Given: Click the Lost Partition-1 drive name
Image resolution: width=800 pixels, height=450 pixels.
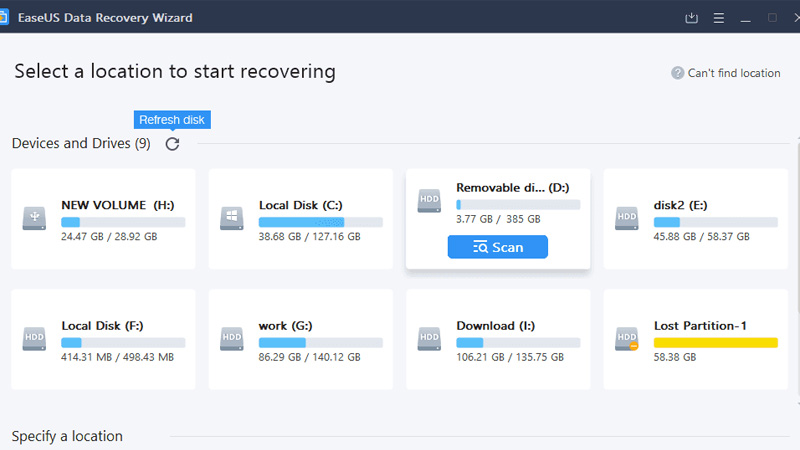Looking at the screenshot, I should (700, 326).
